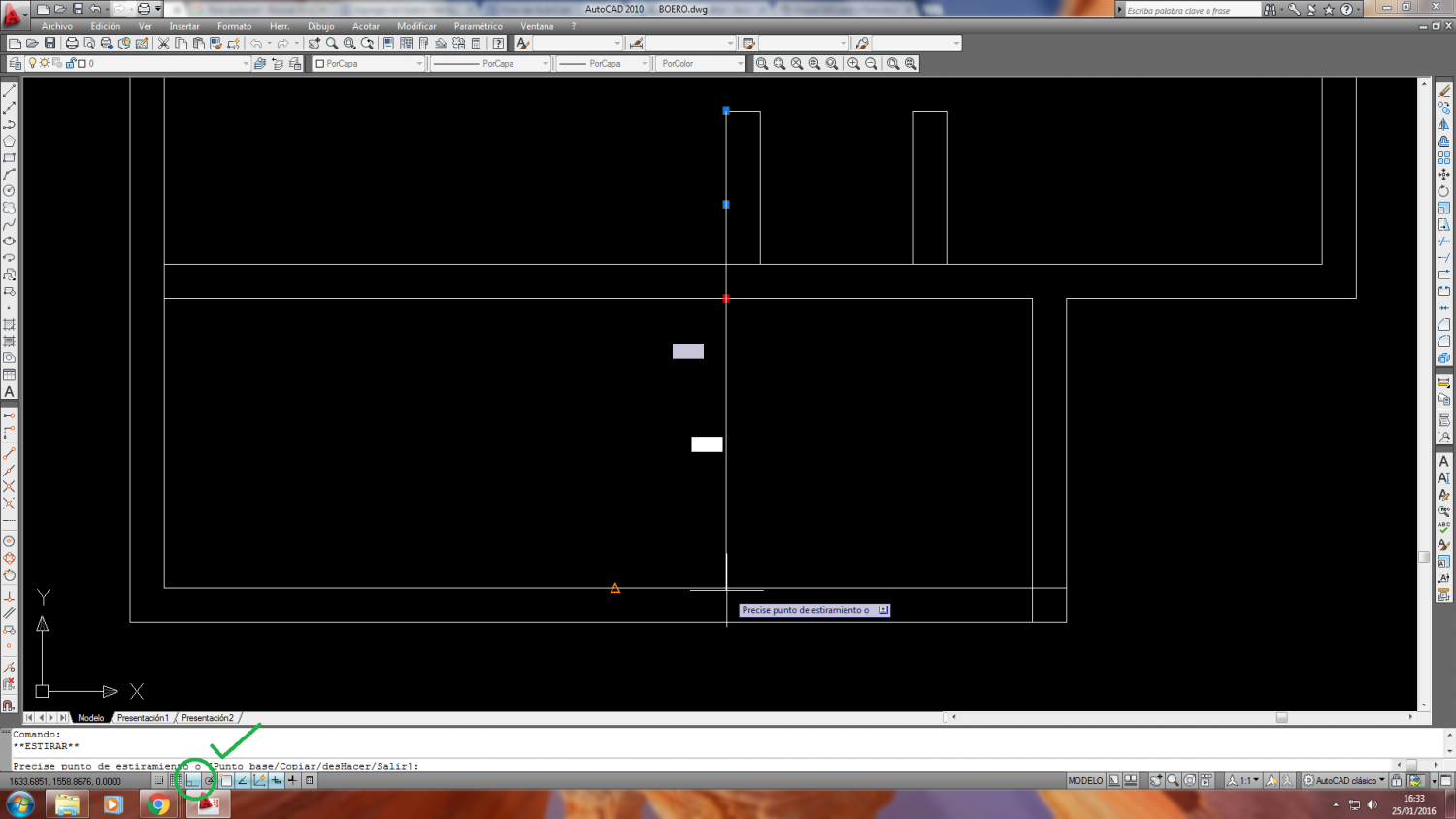
Task: Open the Dibujo menu
Action: [320, 26]
